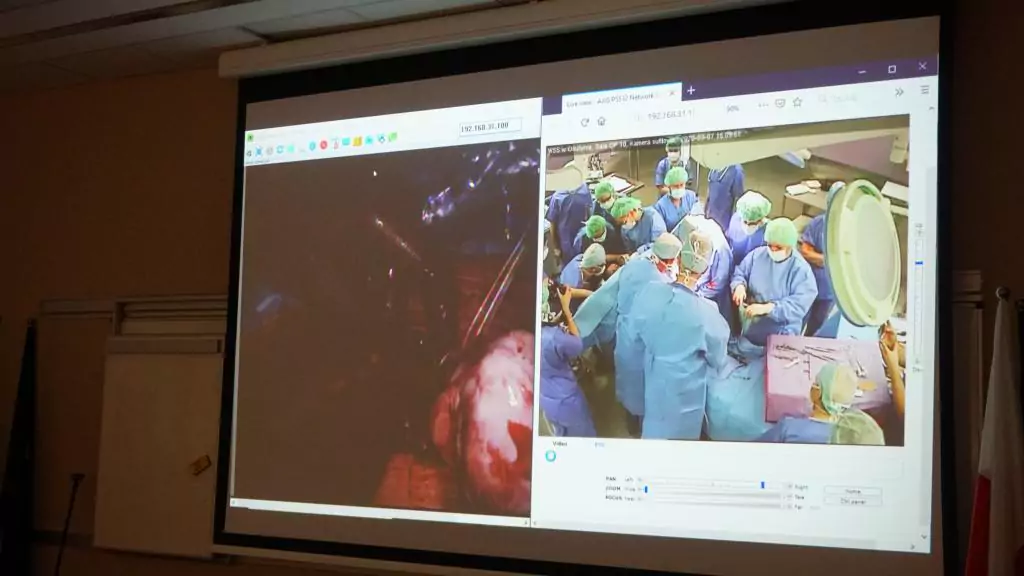Click the 192.168.31.100 address field
This screenshot has height=576, width=1024.
pos(488,127)
